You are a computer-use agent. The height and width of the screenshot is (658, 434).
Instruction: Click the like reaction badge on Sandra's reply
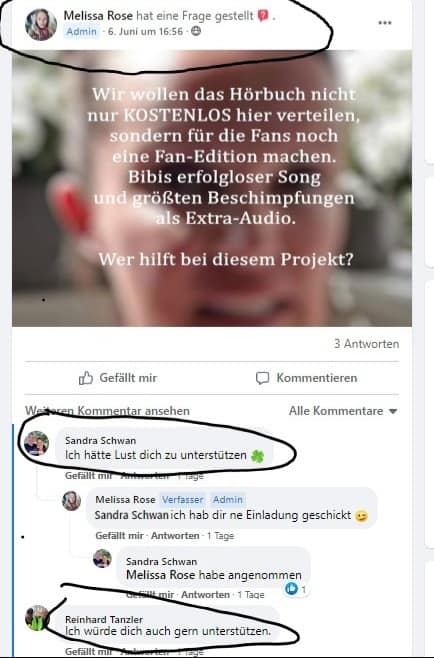[x=295, y=589]
